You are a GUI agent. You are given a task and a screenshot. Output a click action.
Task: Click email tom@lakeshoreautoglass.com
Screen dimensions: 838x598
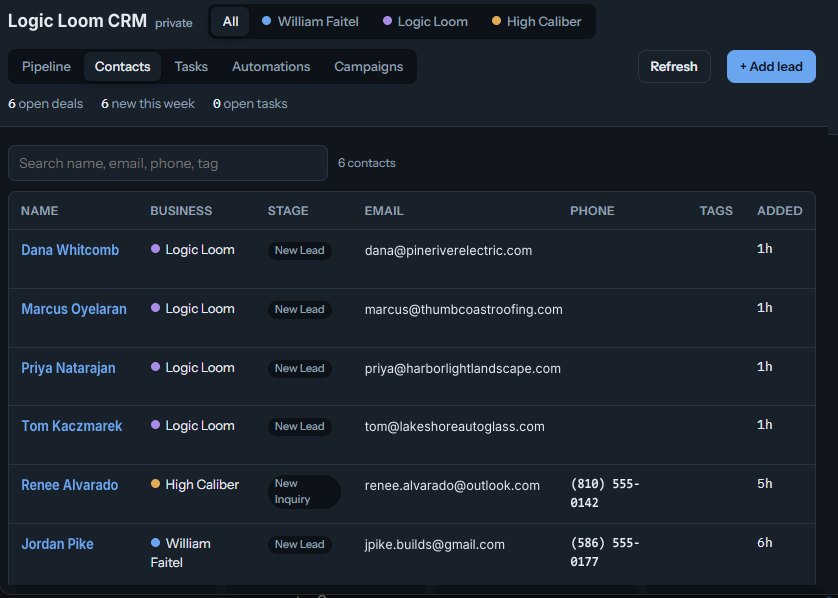[x=455, y=426]
